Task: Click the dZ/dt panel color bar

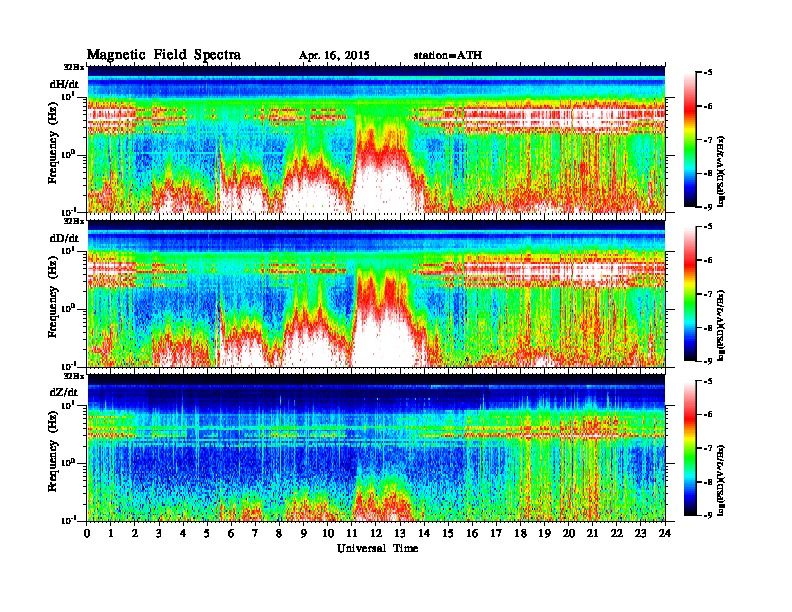Action: [689, 448]
